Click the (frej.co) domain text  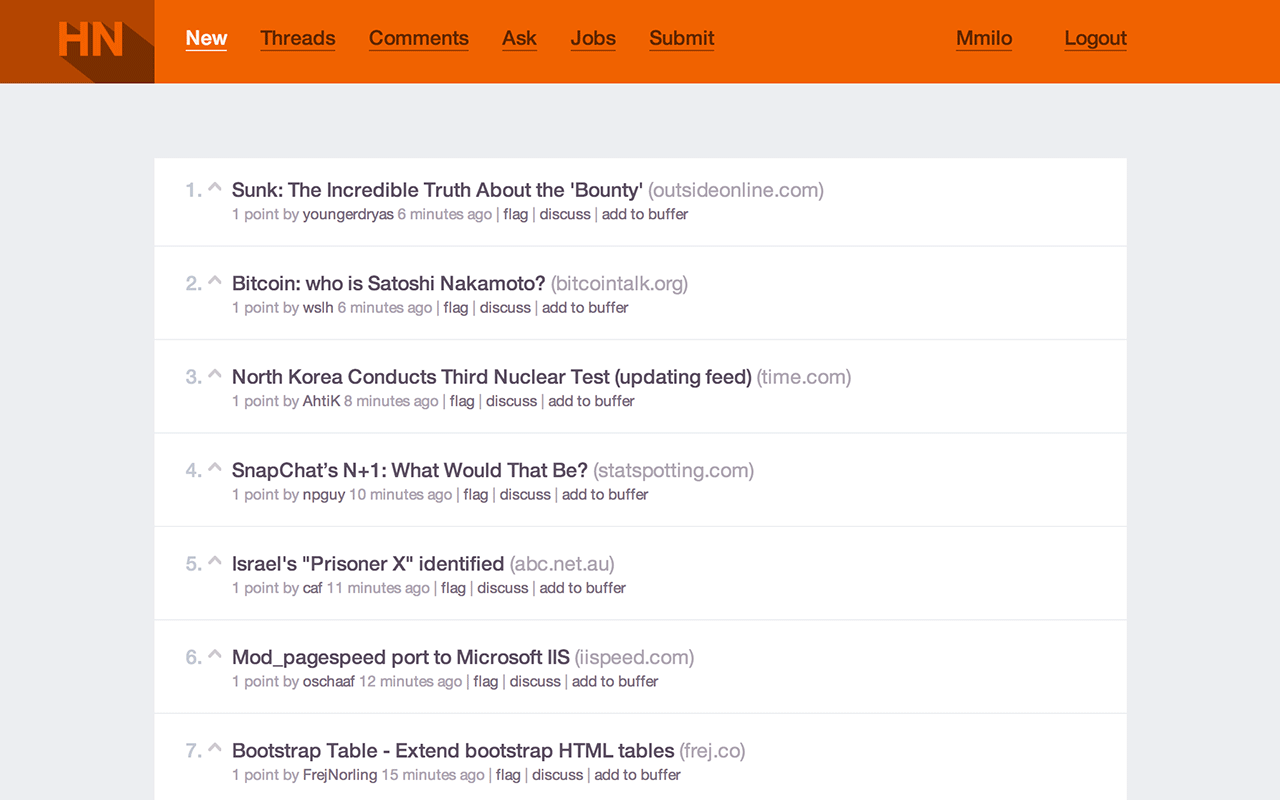[713, 751]
